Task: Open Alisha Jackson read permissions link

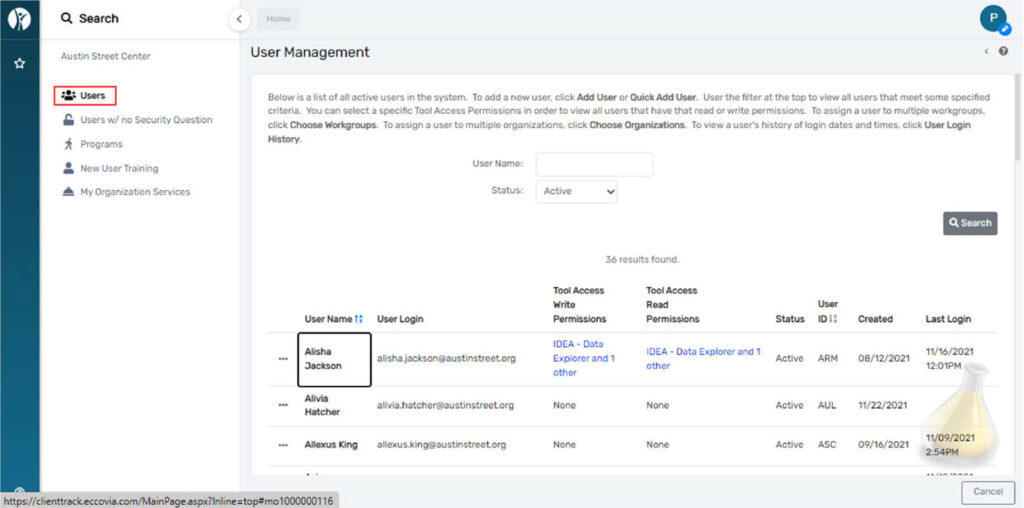Action: point(703,358)
